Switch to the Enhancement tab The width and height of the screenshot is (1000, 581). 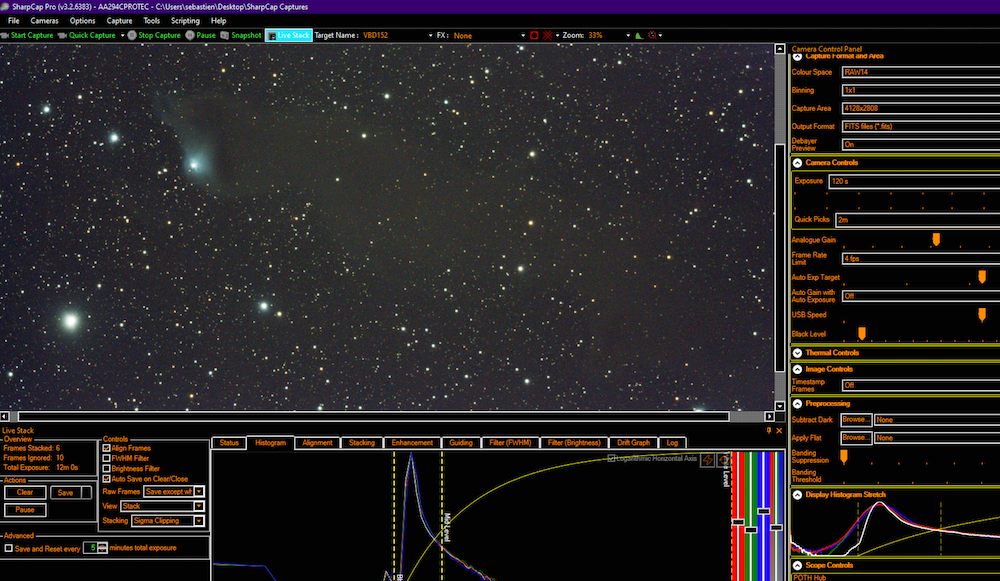(x=412, y=442)
